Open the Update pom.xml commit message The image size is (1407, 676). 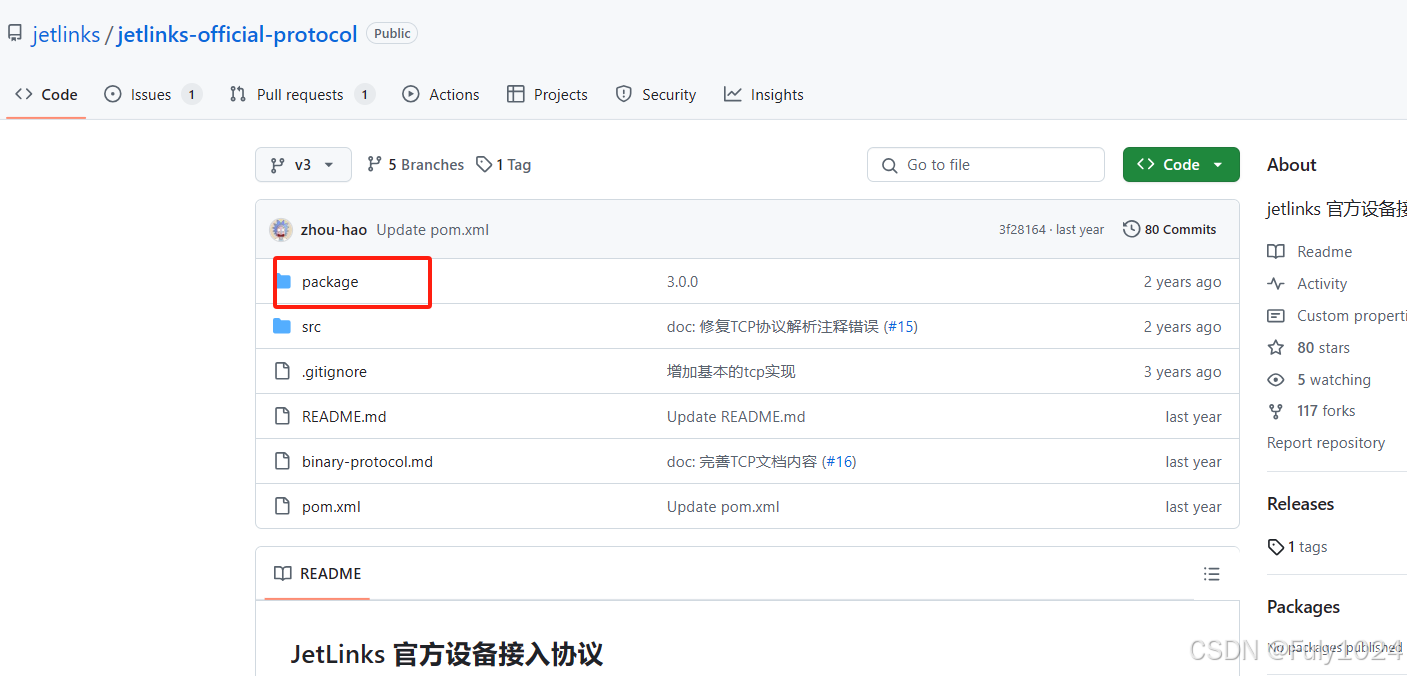pos(433,229)
